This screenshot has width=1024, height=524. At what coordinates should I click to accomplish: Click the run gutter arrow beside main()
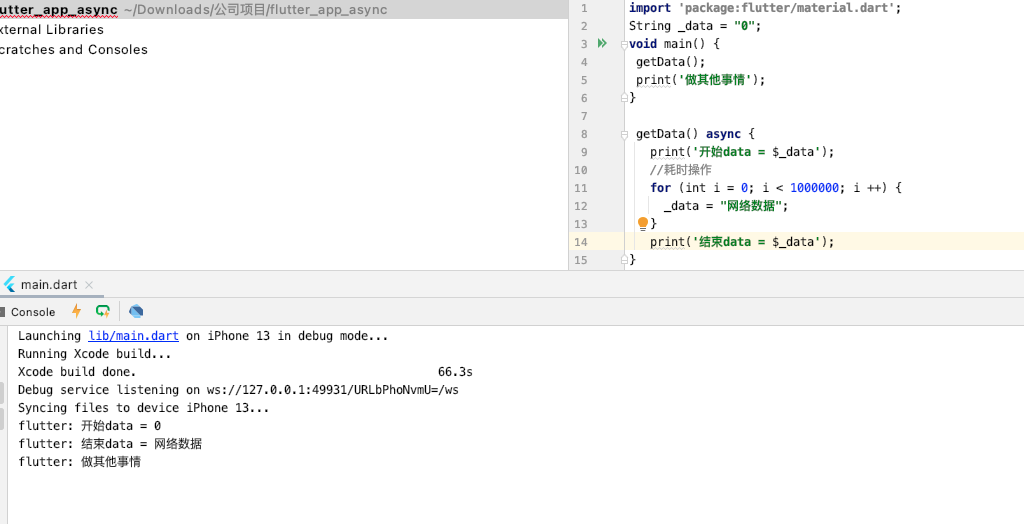[601, 44]
